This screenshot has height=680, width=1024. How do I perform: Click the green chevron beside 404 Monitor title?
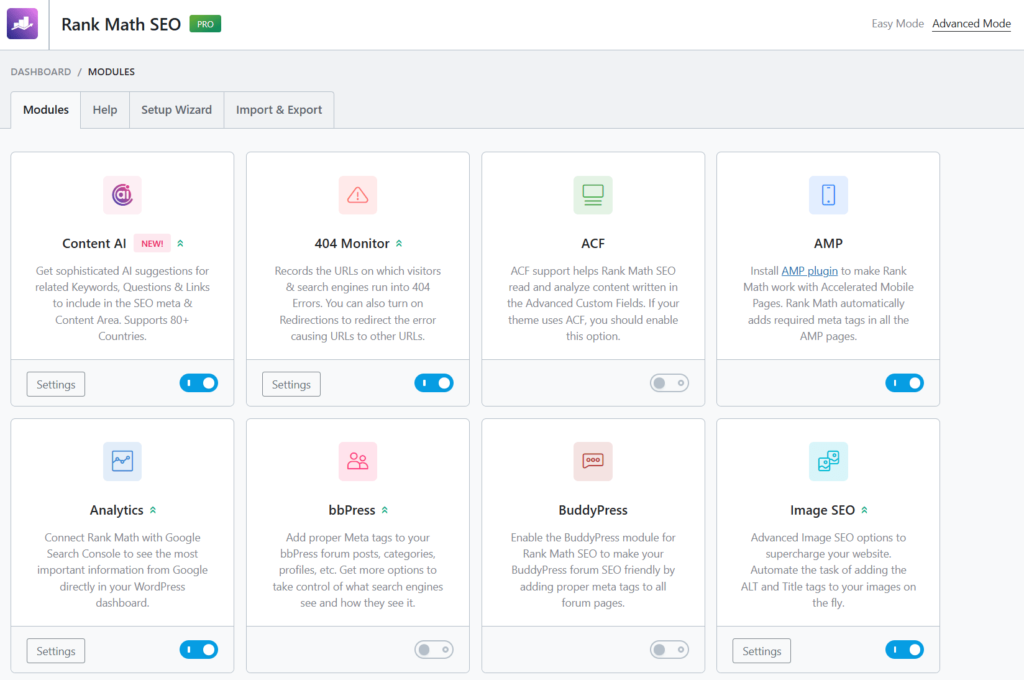[x=399, y=244]
